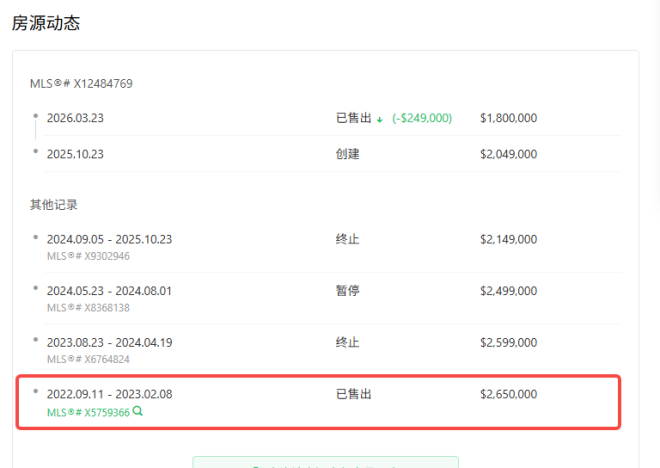Screen dimensions: 660x468
Task: Click the $2,599,000 listing price
Action: coord(508,342)
